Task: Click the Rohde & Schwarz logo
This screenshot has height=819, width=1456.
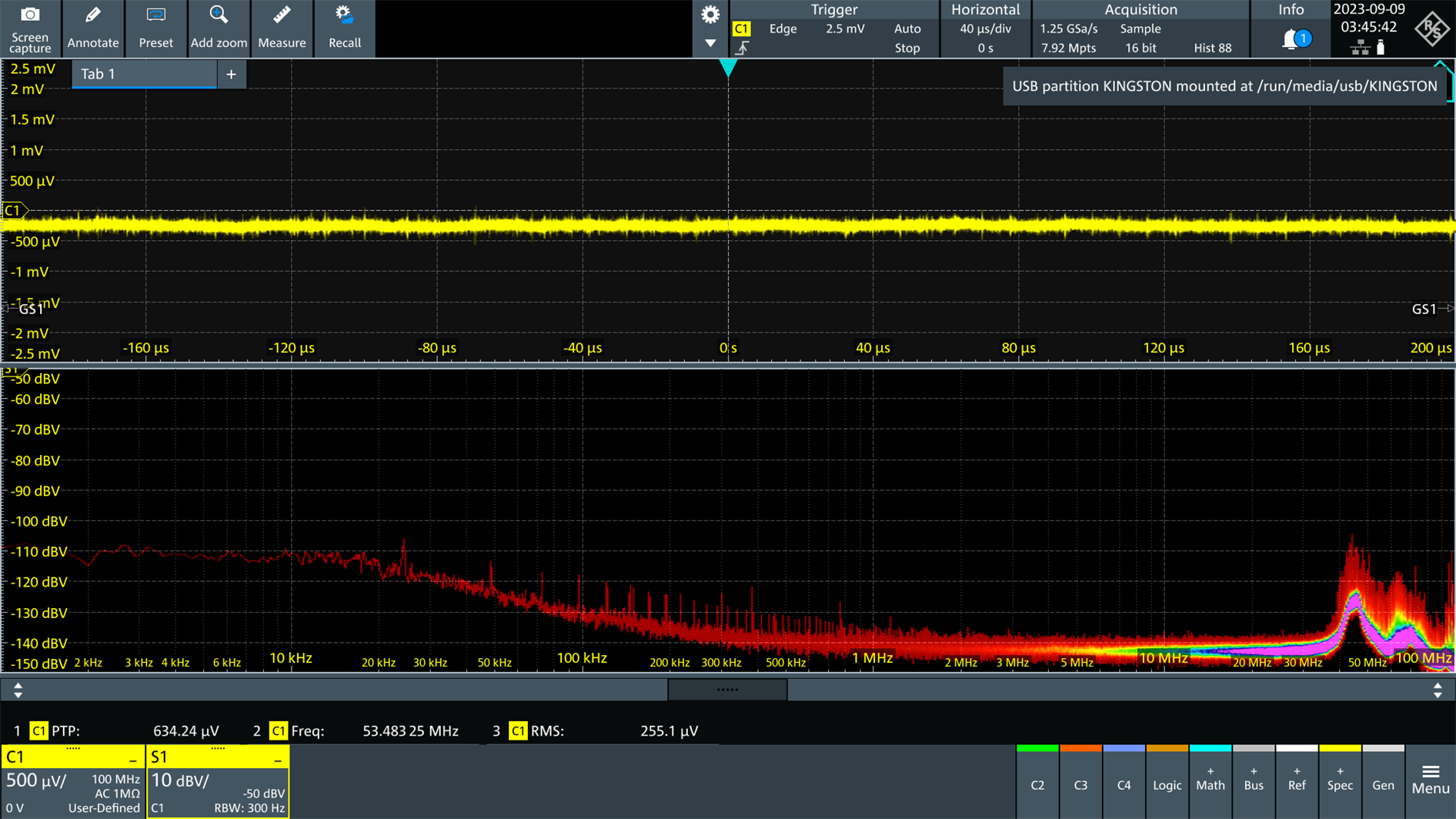Action: pyautogui.click(x=1432, y=28)
